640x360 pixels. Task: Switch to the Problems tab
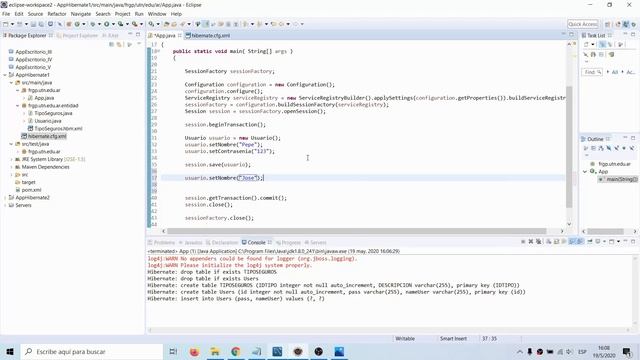[x=162, y=242]
